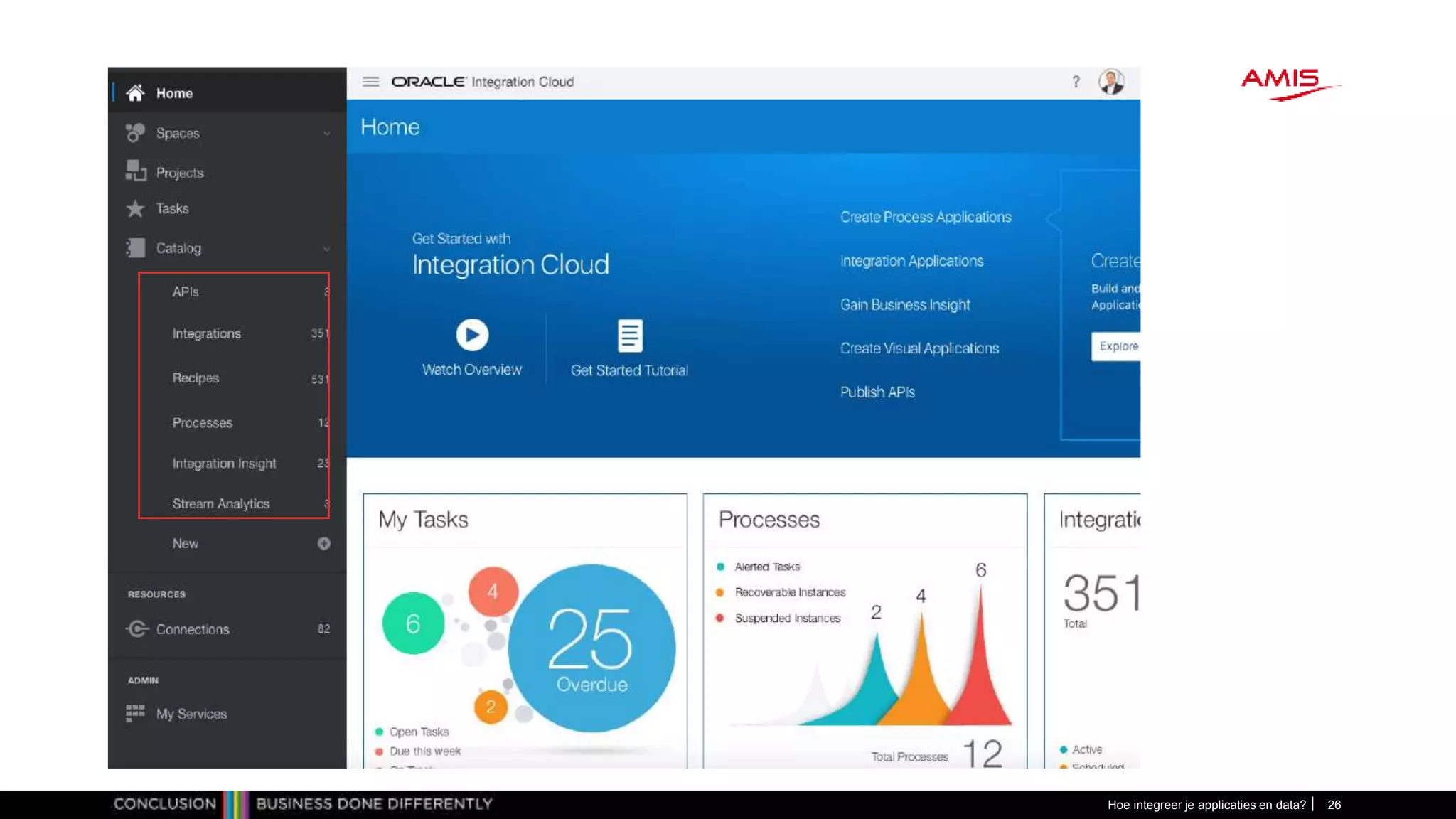Click the Recoverable Instances orange legend dot
The width and height of the screenshot is (1456, 819).
720,592
